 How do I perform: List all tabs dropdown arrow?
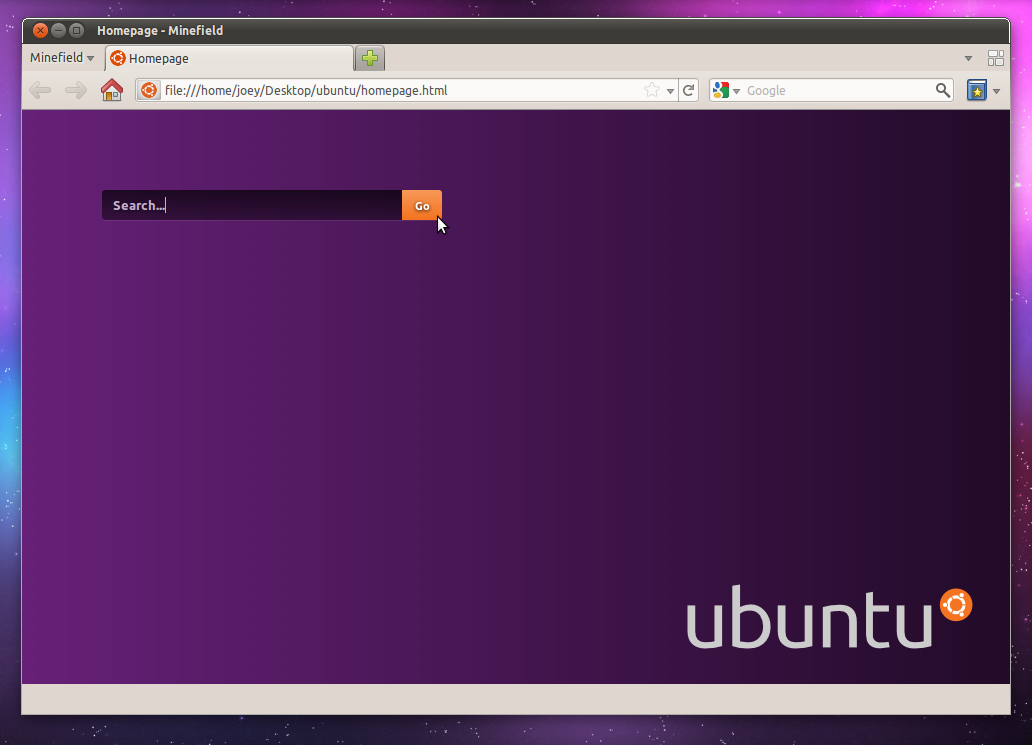pyautogui.click(x=968, y=58)
